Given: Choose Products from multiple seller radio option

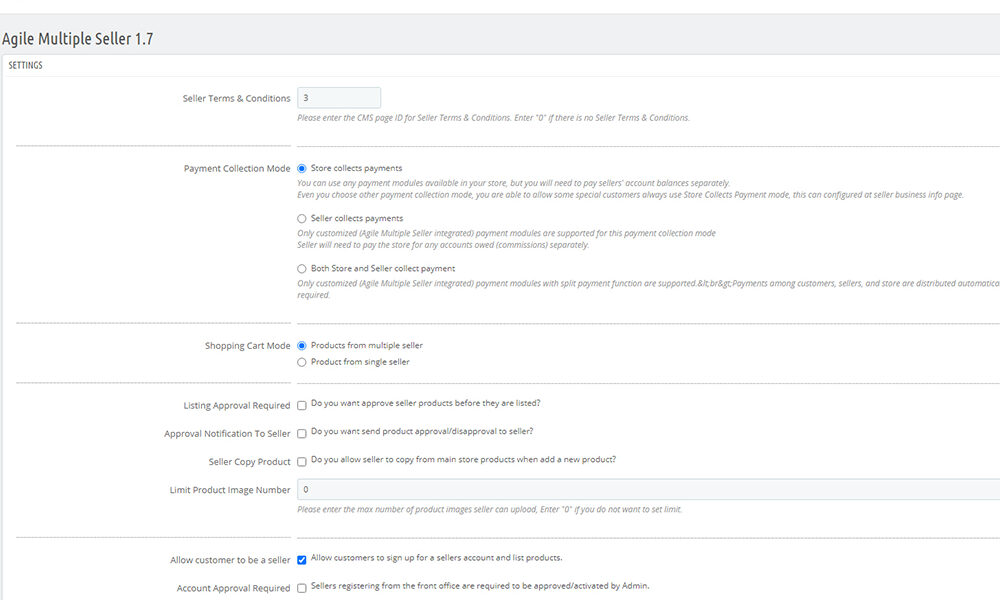Looking at the screenshot, I should click(302, 346).
